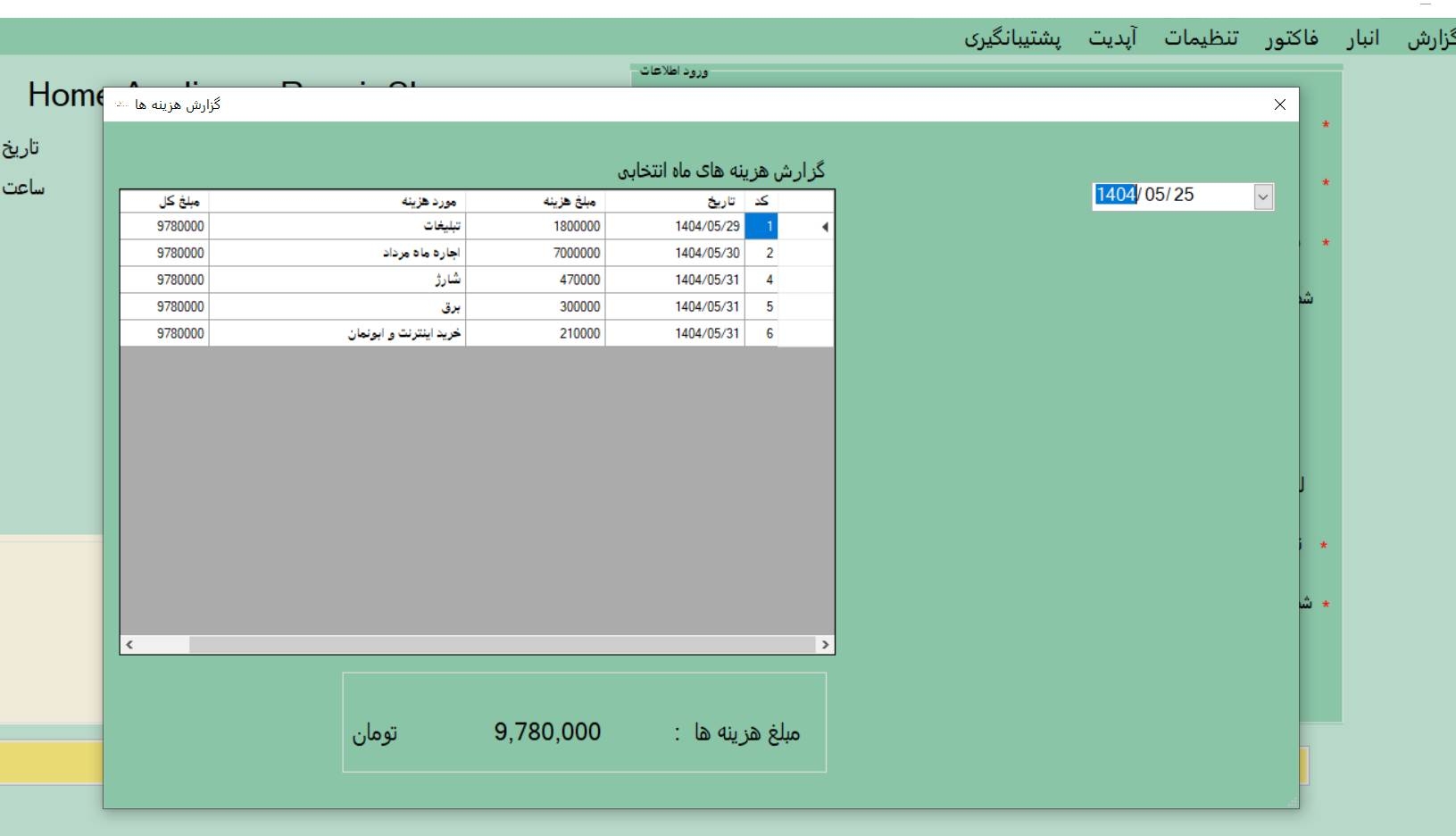1456x836 pixels.
Task: Click the date cell 1404/05/30
Action: [x=675, y=254]
